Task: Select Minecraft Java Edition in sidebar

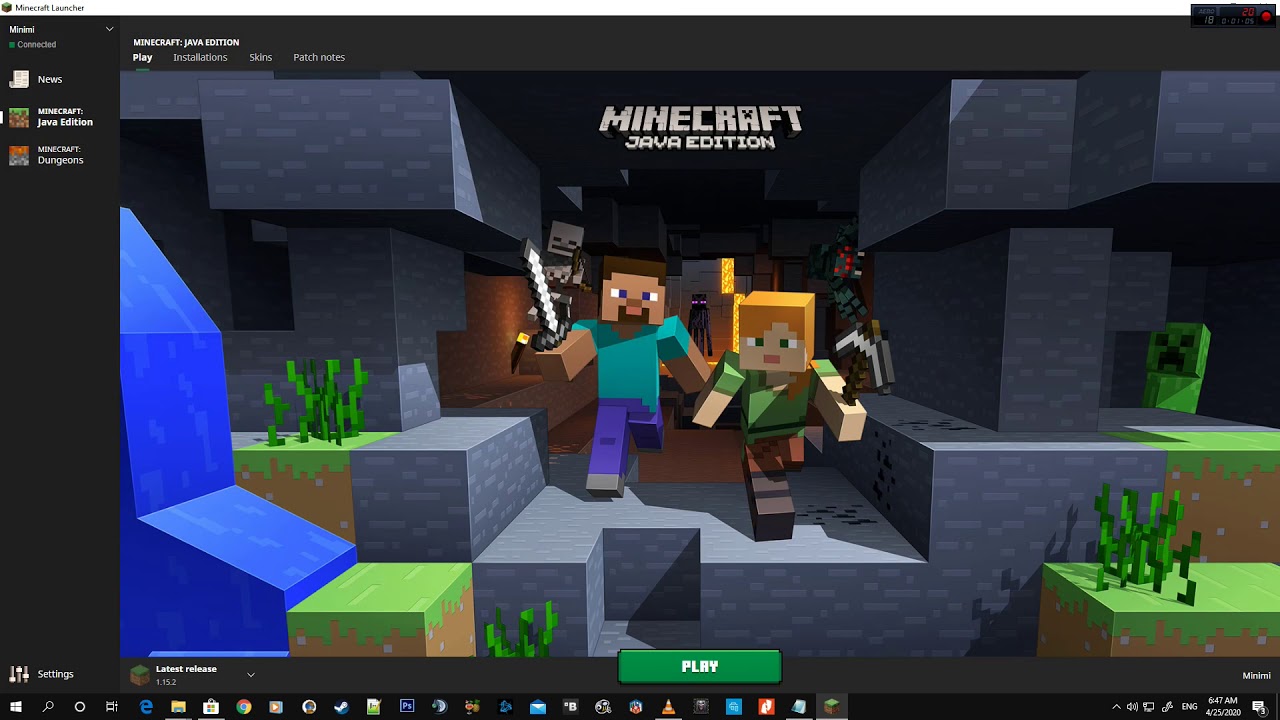Action: (x=59, y=117)
